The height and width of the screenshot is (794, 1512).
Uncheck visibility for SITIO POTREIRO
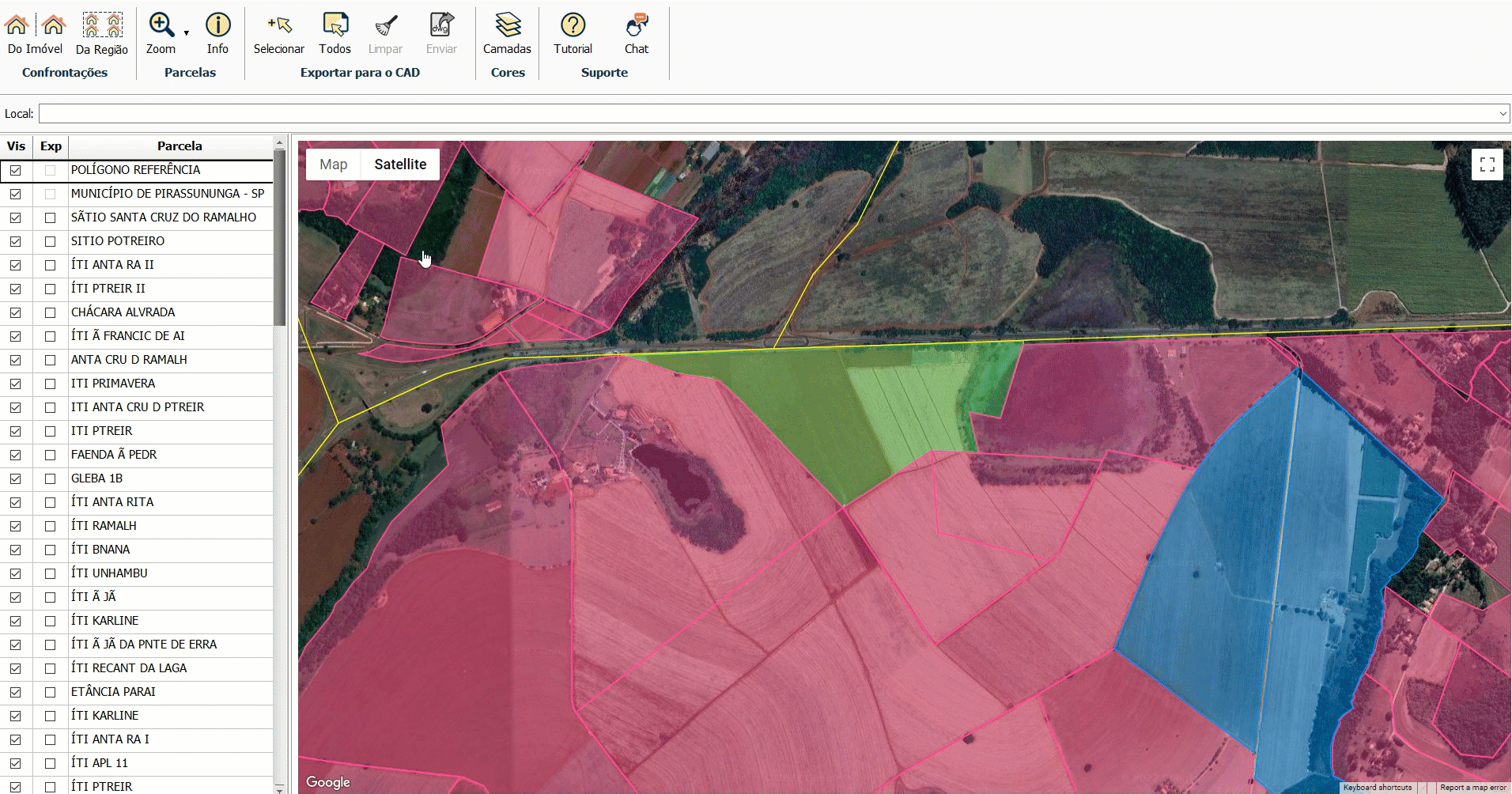pyautogui.click(x=16, y=241)
